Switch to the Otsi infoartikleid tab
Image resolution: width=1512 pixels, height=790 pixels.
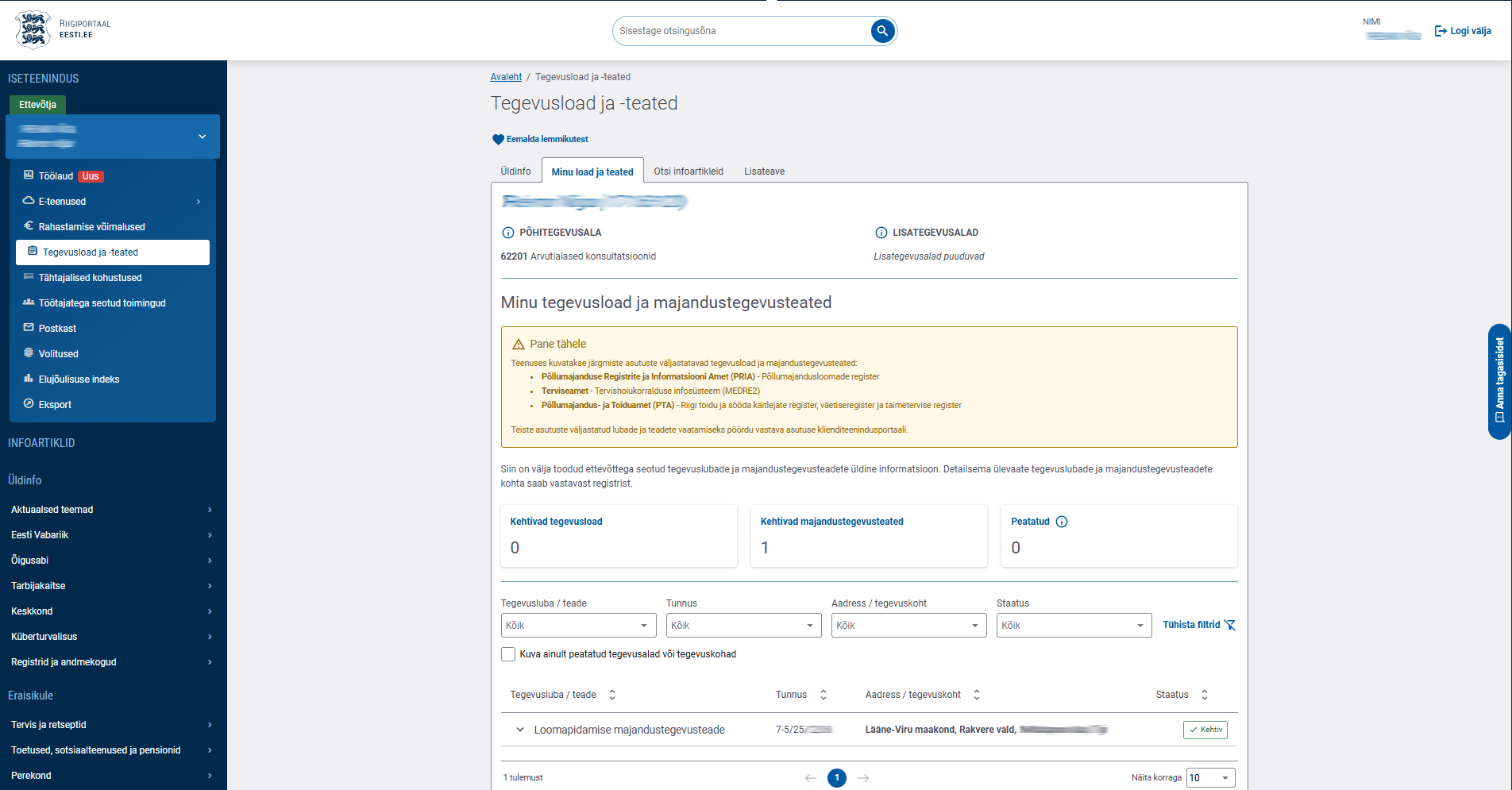(x=688, y=171)
